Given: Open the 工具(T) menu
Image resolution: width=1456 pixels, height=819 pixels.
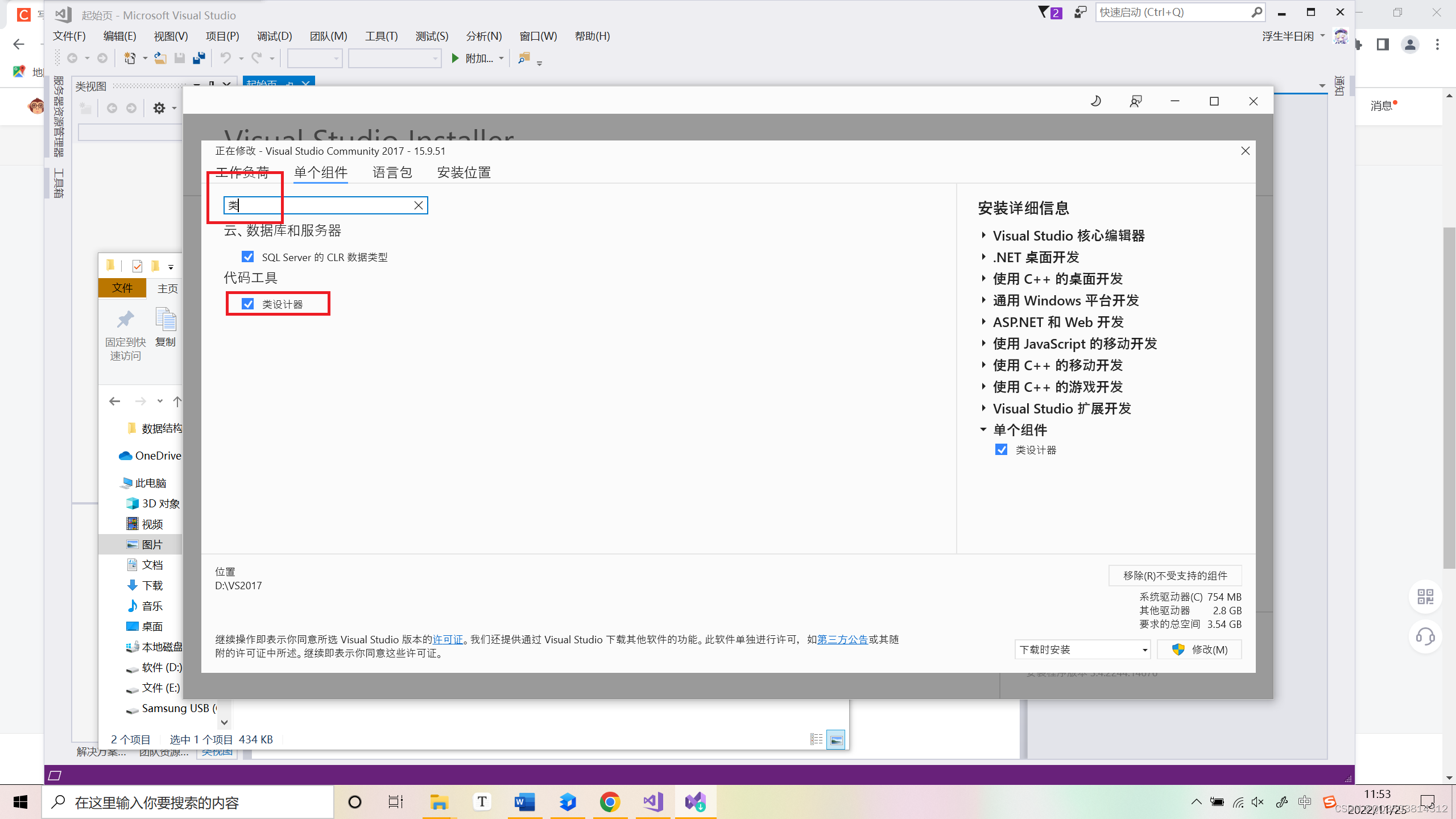Looking at the screenshot, I should [x=381, y=36].
